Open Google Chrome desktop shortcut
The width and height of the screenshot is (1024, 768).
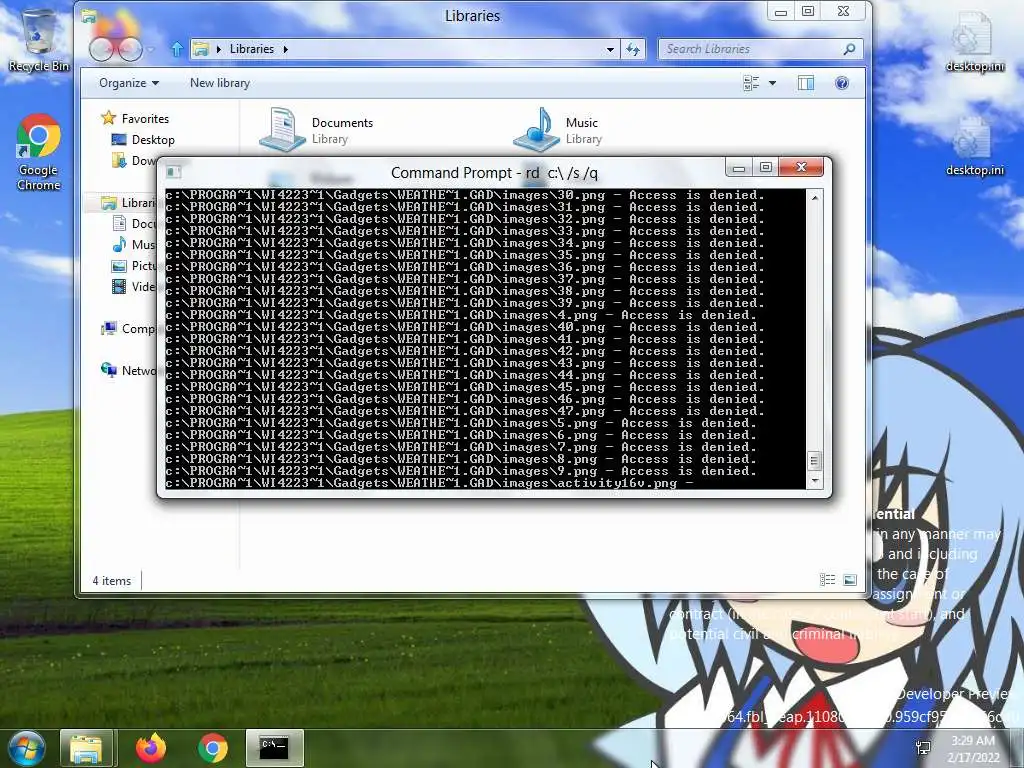coord(39,152)
